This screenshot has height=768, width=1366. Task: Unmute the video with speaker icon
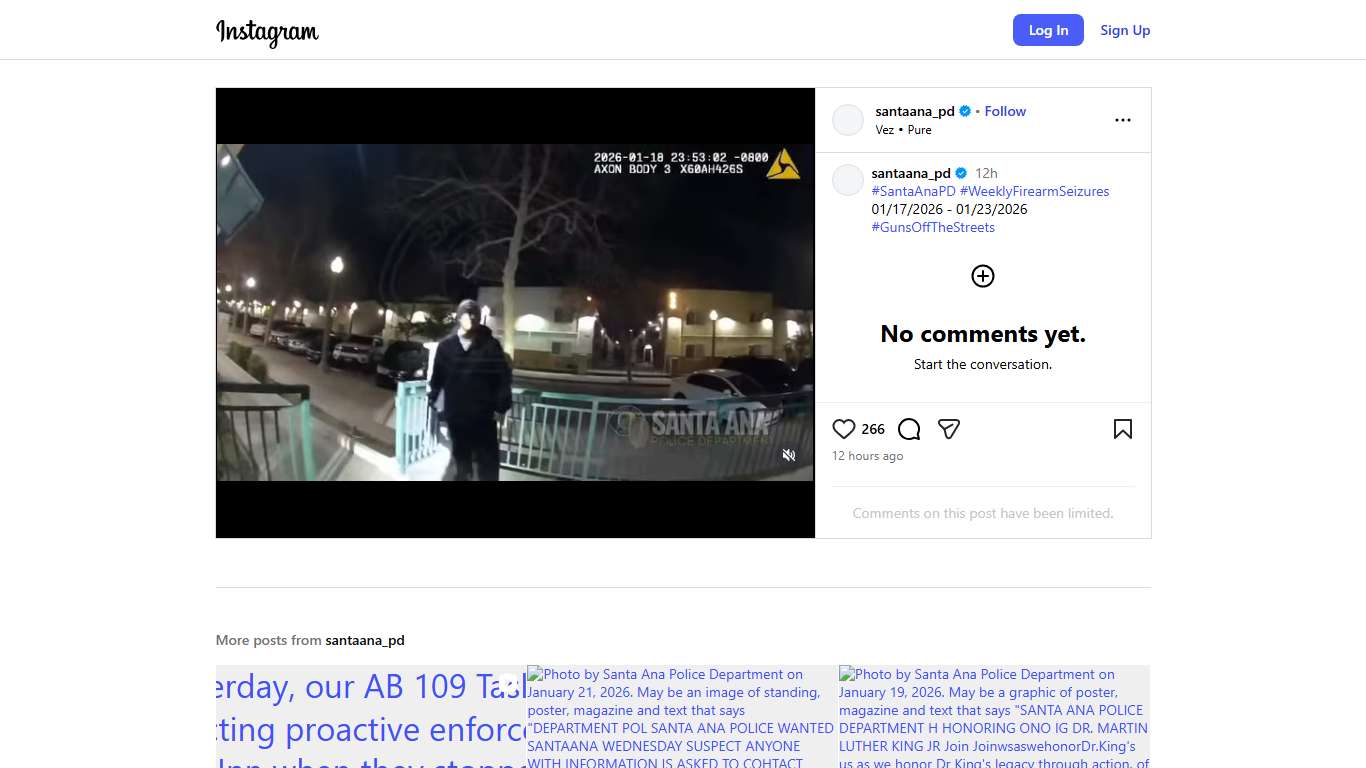coord(789,455)
